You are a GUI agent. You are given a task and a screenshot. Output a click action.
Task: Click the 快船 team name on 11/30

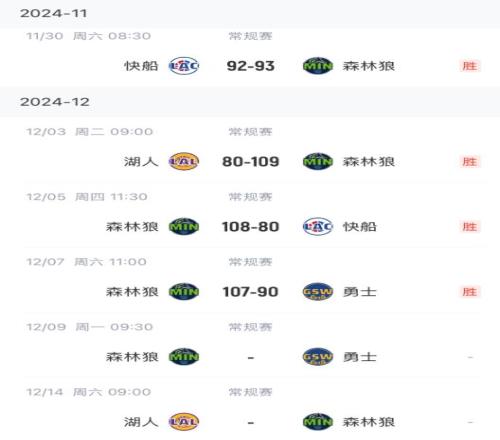[141, 66]
